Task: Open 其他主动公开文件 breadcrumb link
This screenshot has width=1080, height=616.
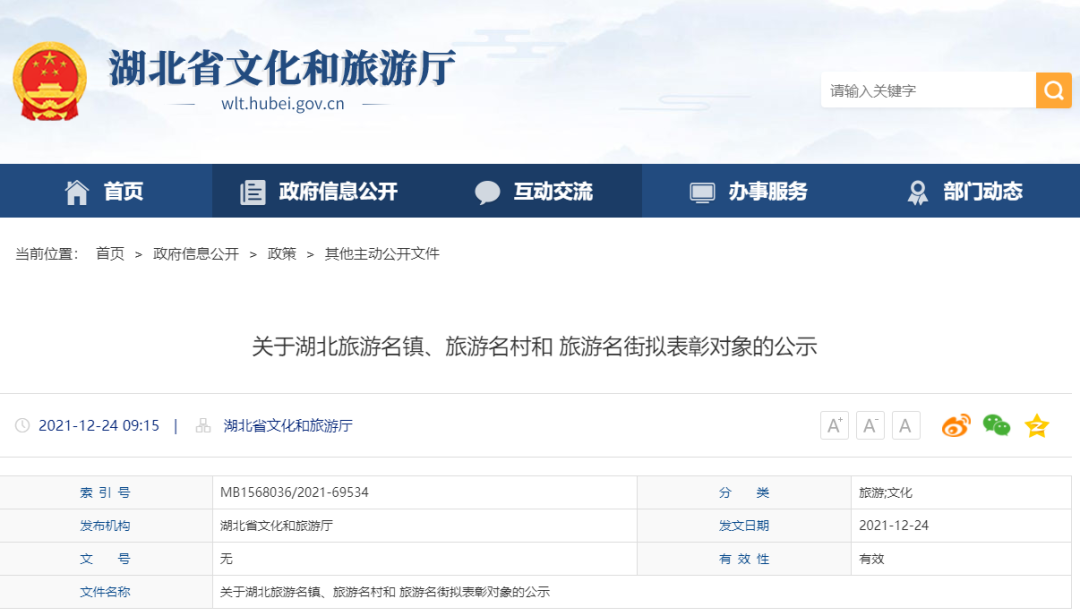Action: [x=382, y=254]
